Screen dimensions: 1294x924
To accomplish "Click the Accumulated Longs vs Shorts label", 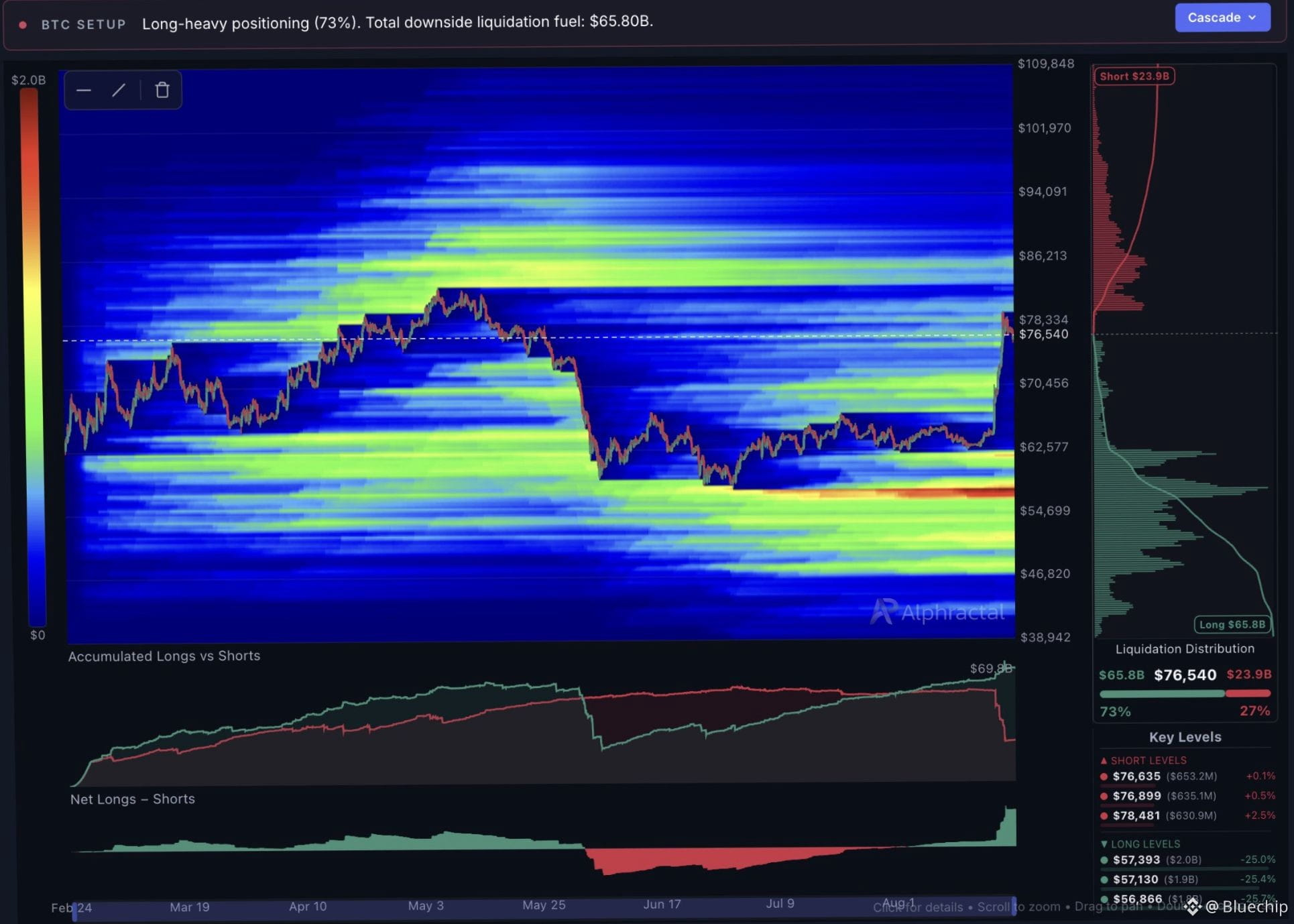I will [x=164, y=656].
